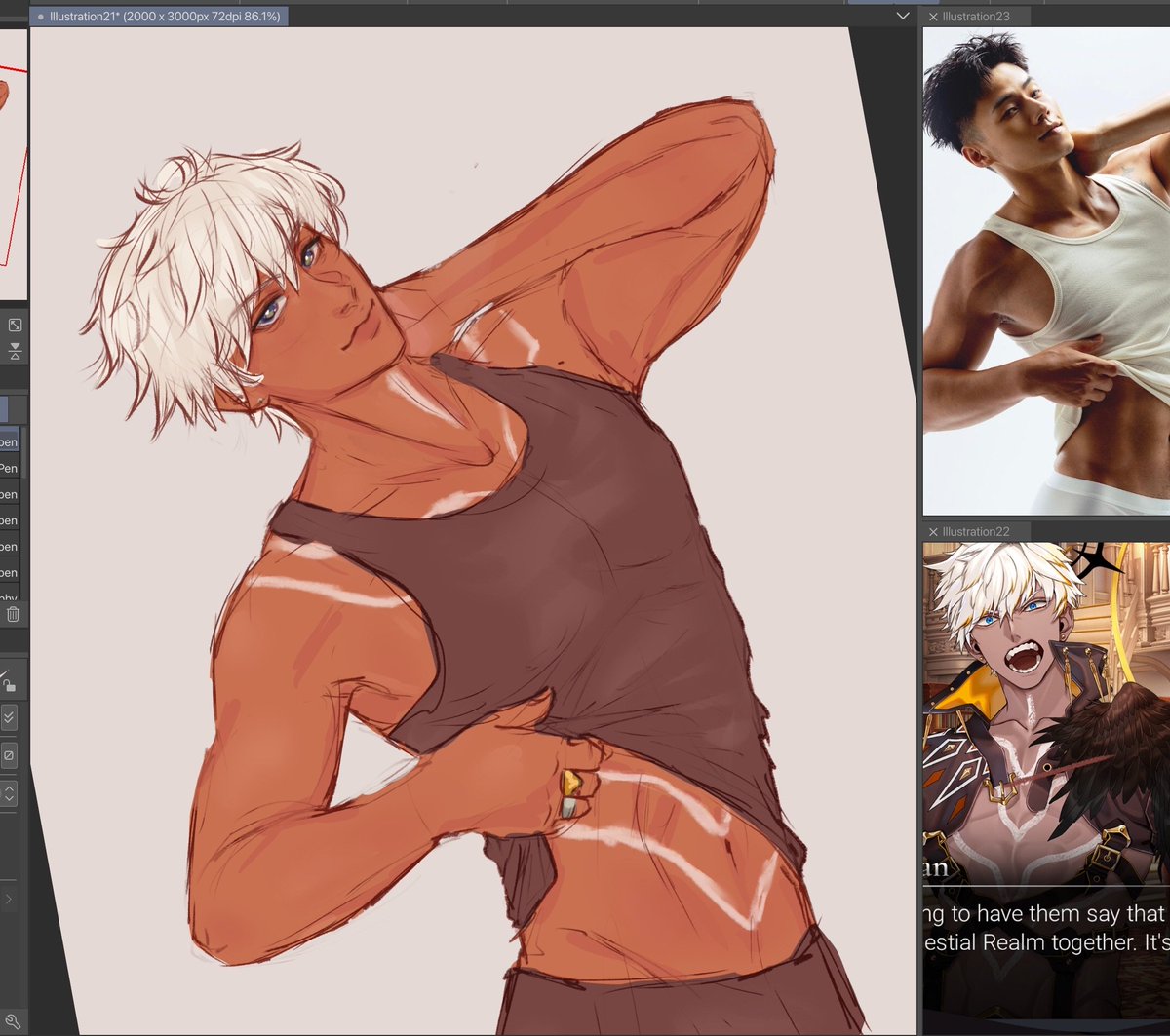Viewport: 1170px width, 1036px height.
Task: Switch to the Illustration21 canvas tab
Action: coord(159,17)
